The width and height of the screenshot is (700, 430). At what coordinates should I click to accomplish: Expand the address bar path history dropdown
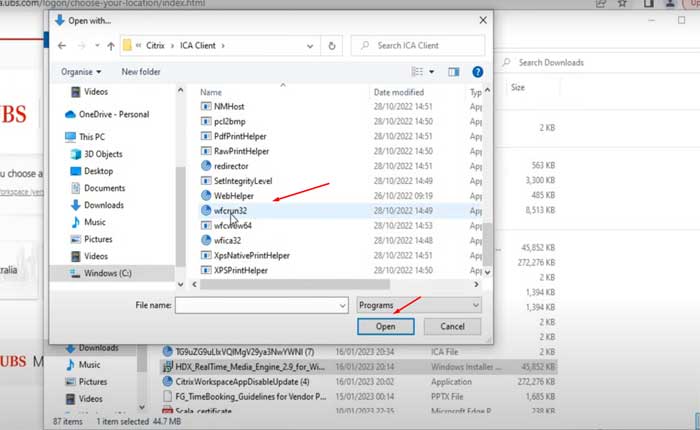tap(310, 46)
